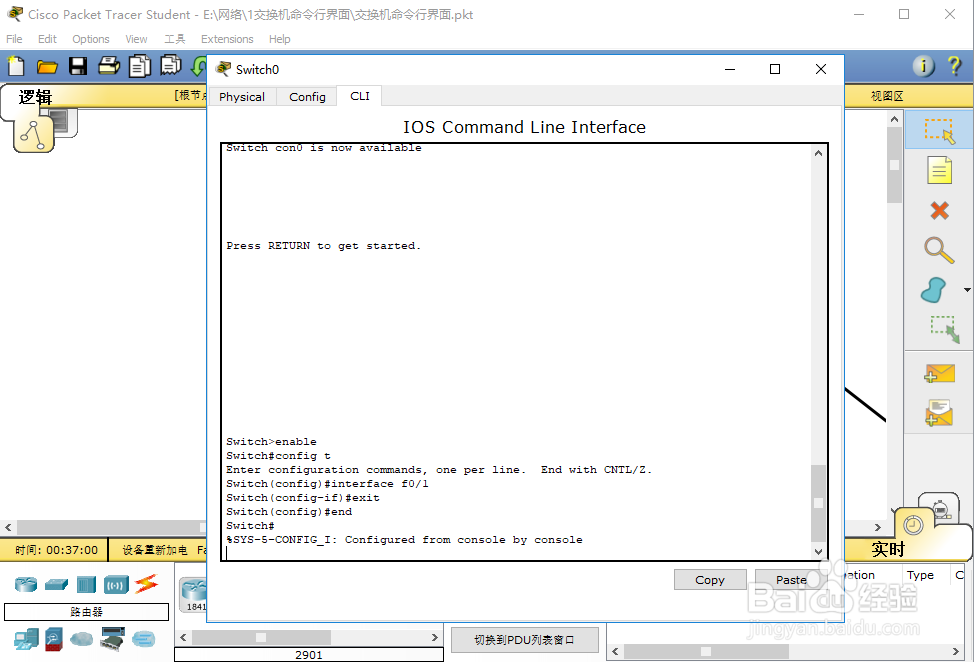Open the Help menu
This screenshot has width=974, height=662.
[x=280, y=39]
